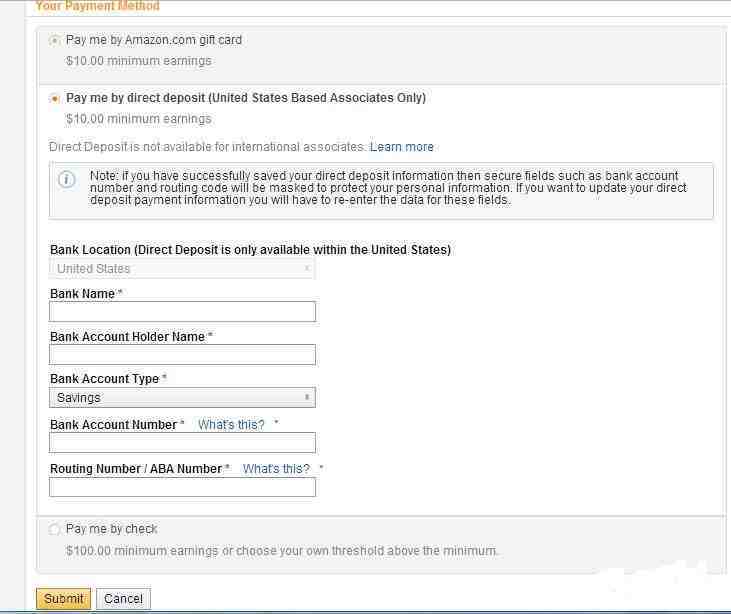
Task: Click the Bank Account Type label text
Action: click(x=104, y=380)
